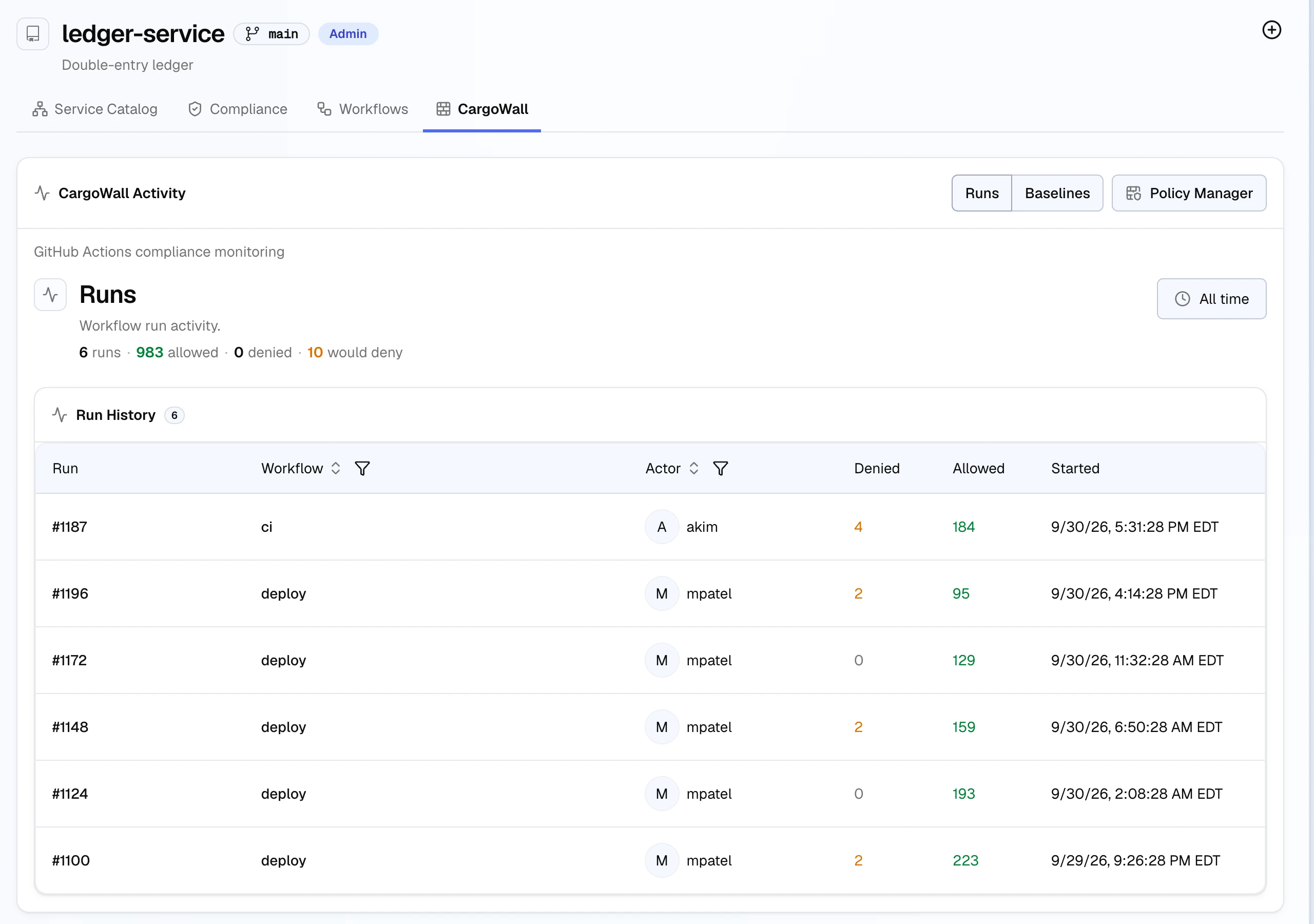Image resolution: width=1314 pixels, height=924 pixels.
Task: Click the Run History pulse icon
Action: pyautogui.click(x=60, y=414)
